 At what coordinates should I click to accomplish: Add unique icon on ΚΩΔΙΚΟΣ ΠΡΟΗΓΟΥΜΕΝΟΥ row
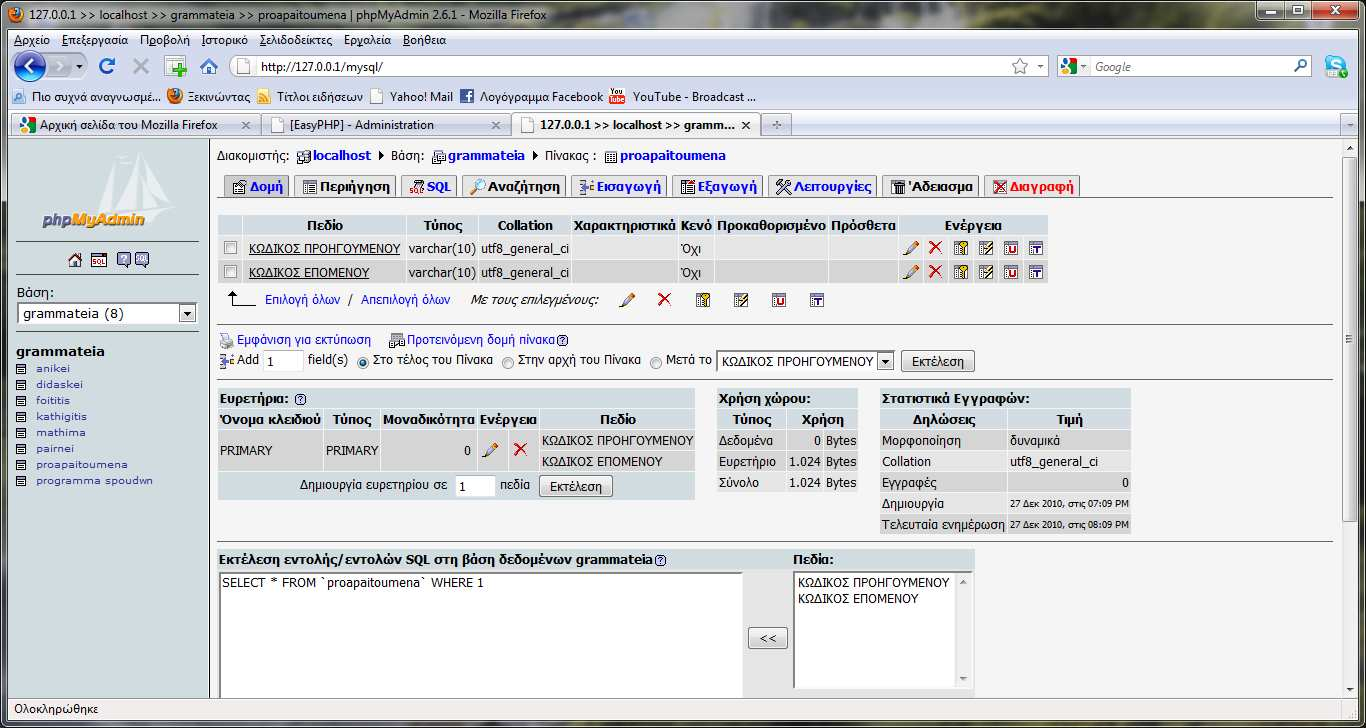1011,247
